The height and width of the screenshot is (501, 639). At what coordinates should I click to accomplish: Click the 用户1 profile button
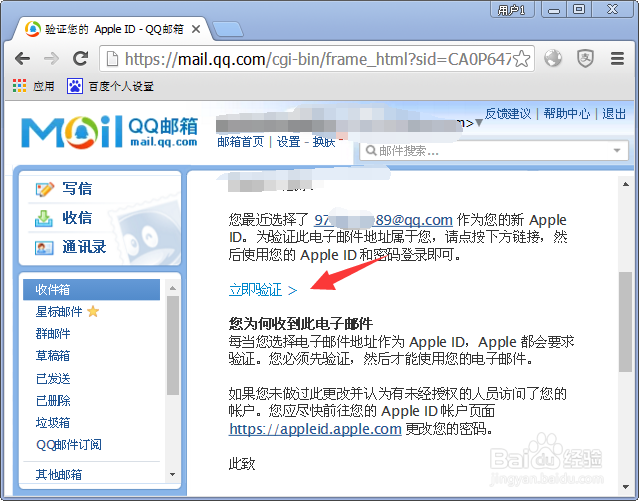(512, 9)
